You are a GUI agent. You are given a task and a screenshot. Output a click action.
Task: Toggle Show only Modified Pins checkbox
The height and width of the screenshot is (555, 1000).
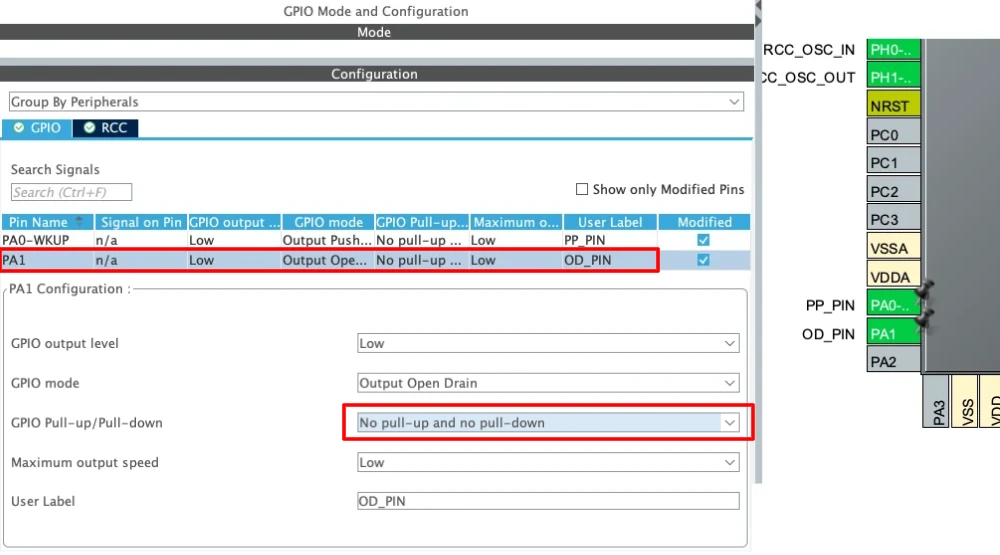pyautogui.click(x=582, y=189)
